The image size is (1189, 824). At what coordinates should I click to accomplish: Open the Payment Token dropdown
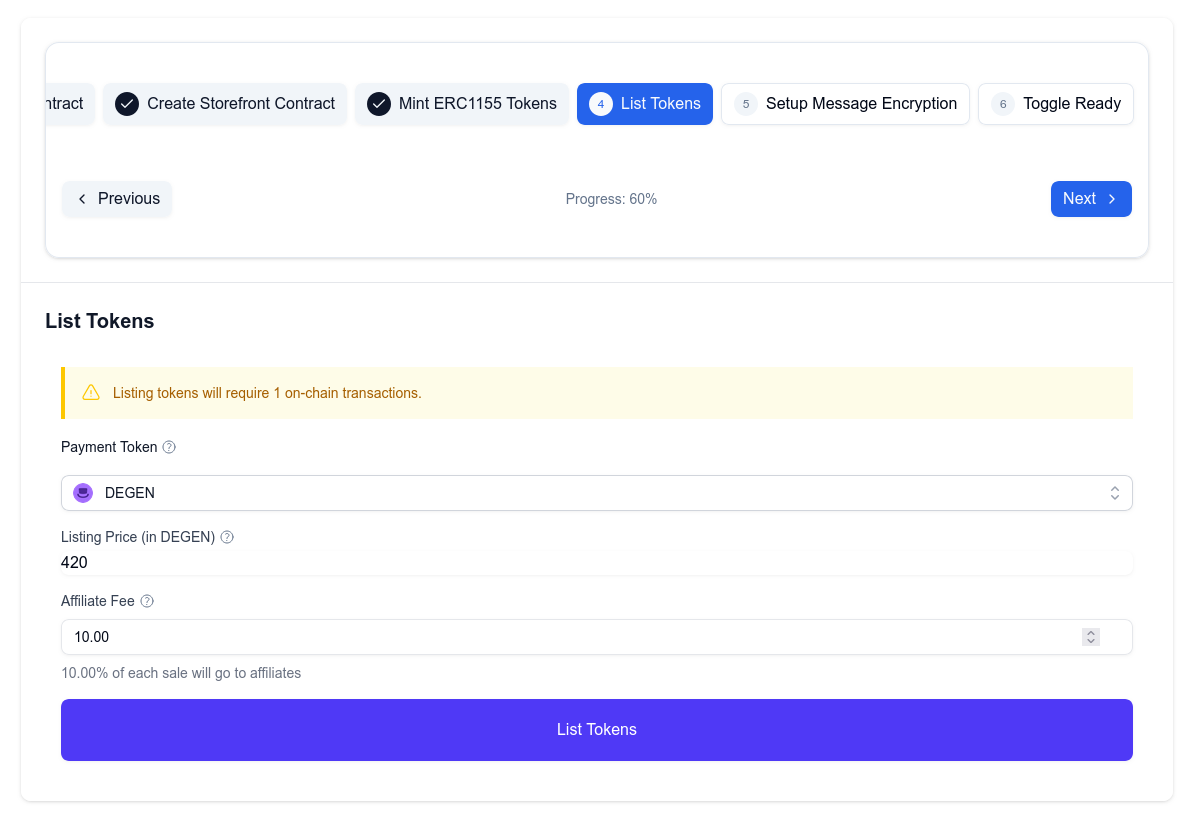pyautogui.click(x=1114, y=492)
